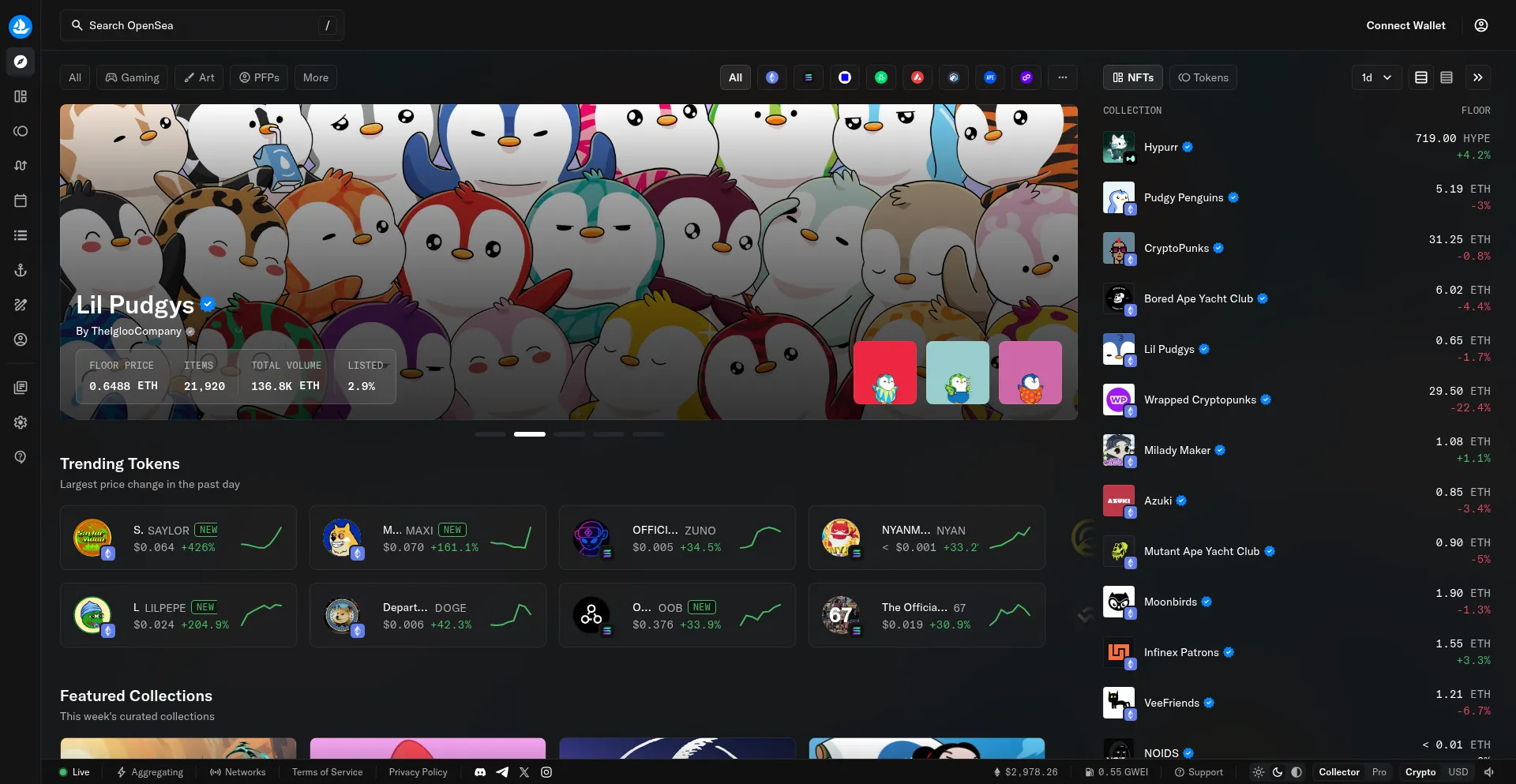Collapse the collections panel with double chevron
Image resolution: width=1516 pixels, height=784 pixels.
(1478, 77)
